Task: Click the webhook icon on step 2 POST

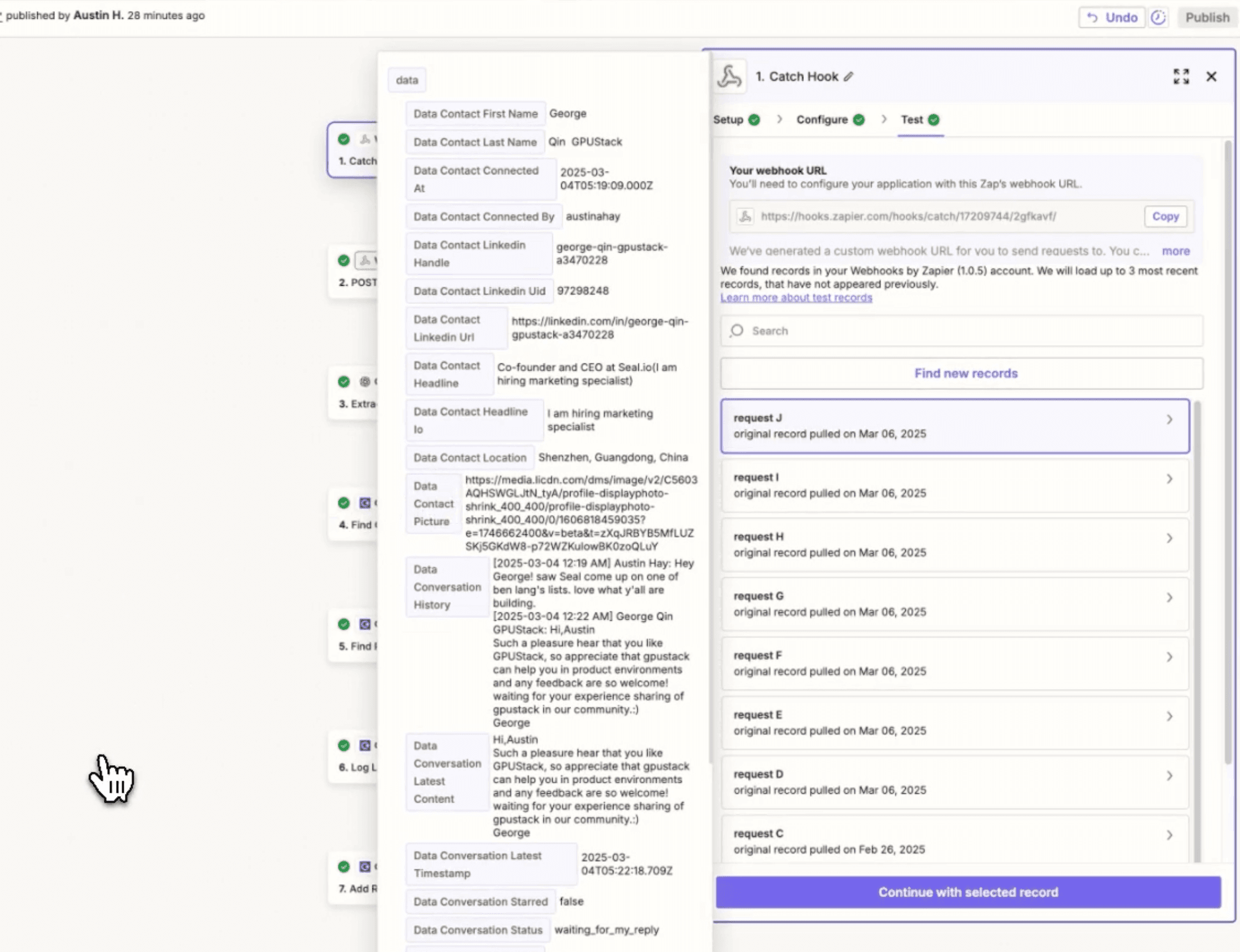Action: tap(365, 261)
